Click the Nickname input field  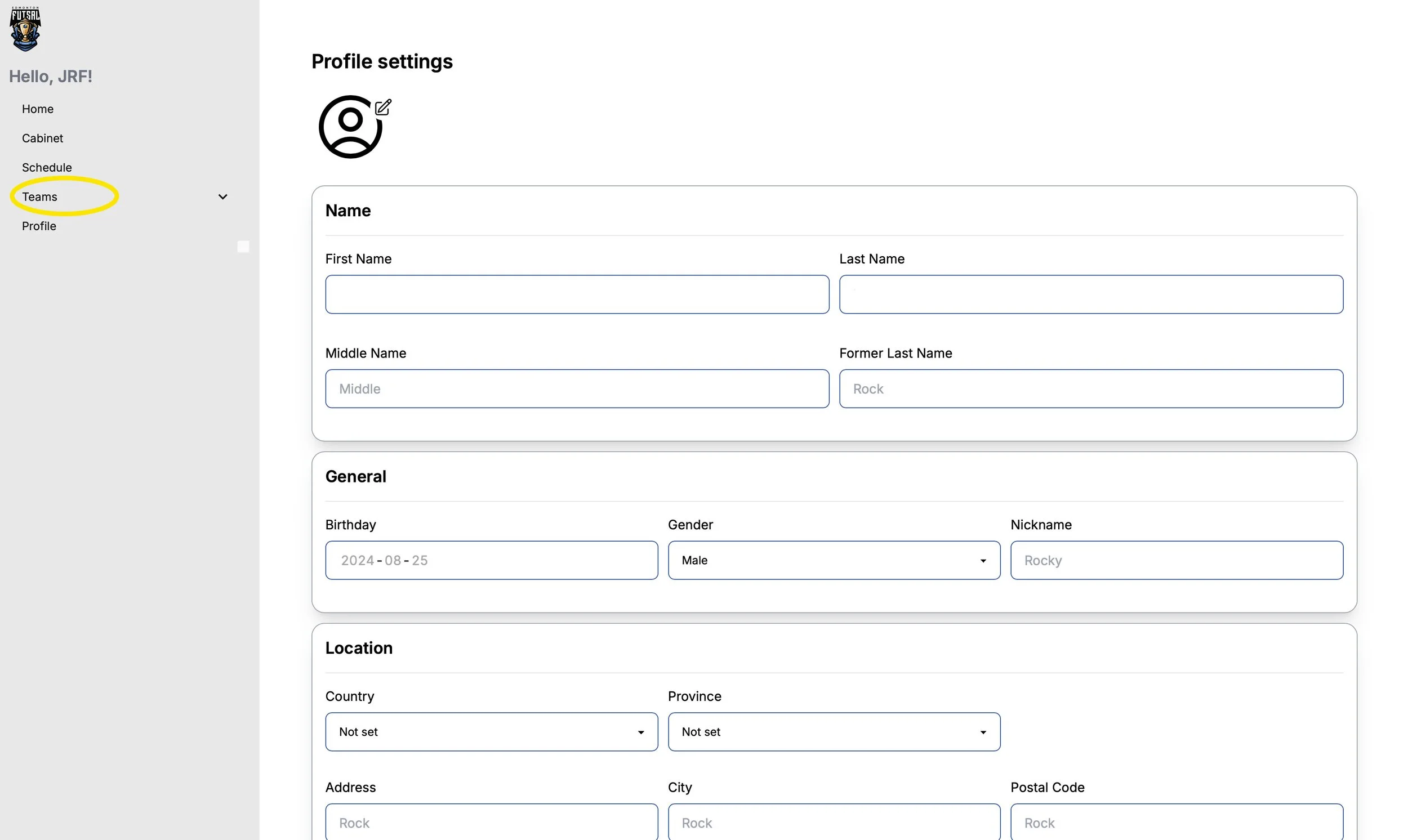[x=1176, y=560]
